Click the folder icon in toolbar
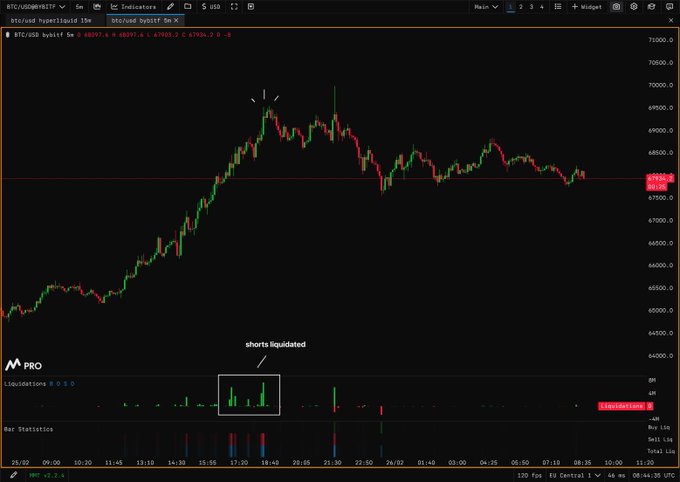Image resolution: width=680 pixels, height=482 pixels. (187, 7)
